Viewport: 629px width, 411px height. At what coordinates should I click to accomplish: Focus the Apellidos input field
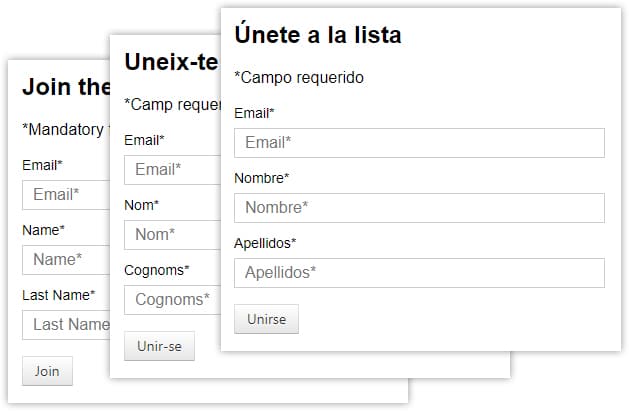point(419,273)
